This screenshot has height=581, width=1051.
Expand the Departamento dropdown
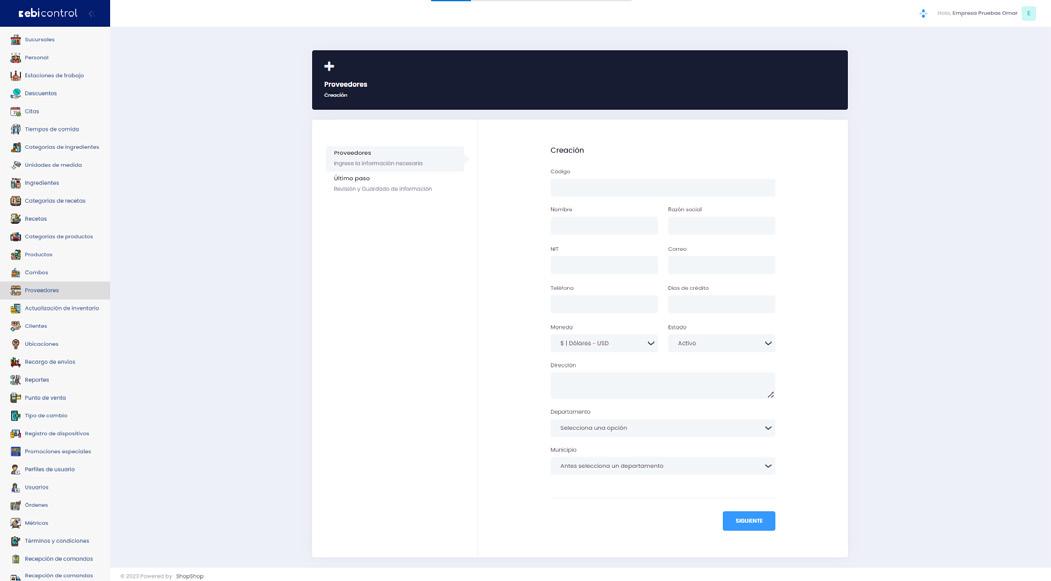663,428
